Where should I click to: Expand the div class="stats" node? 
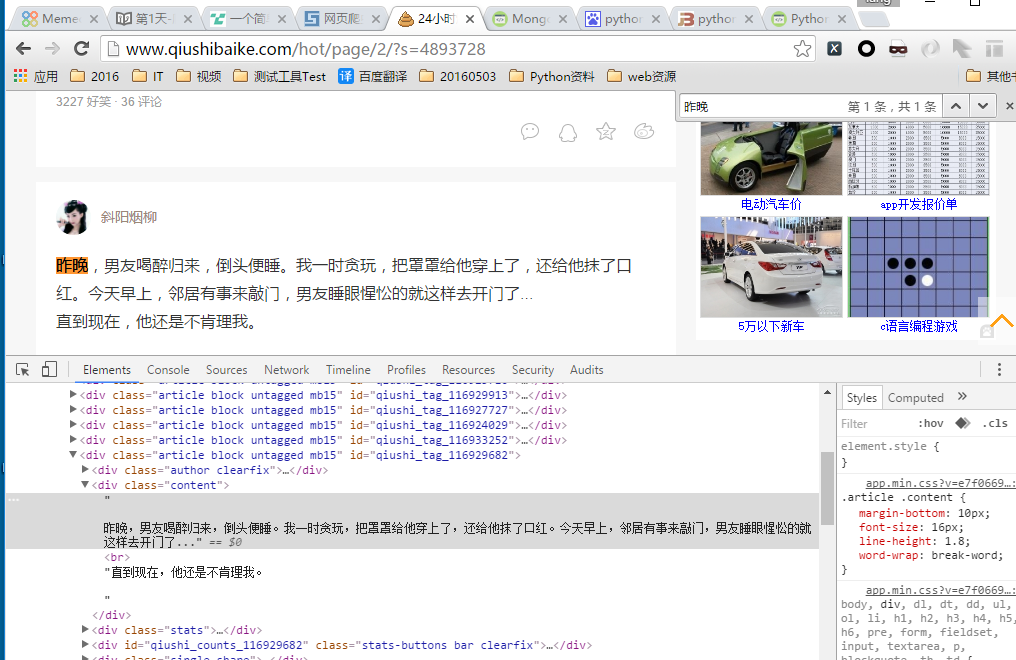(86, 630)
